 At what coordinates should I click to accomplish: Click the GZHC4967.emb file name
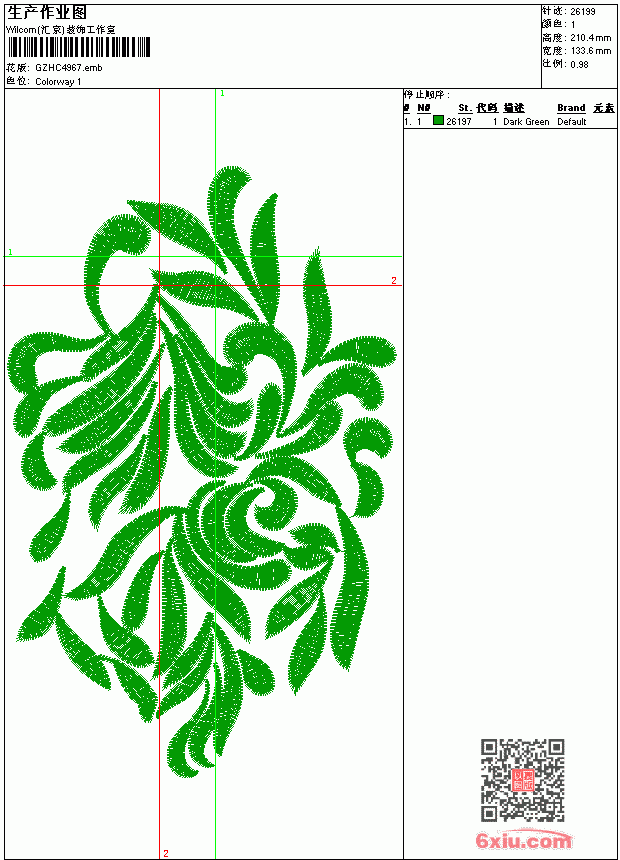(x=69, y=68)
